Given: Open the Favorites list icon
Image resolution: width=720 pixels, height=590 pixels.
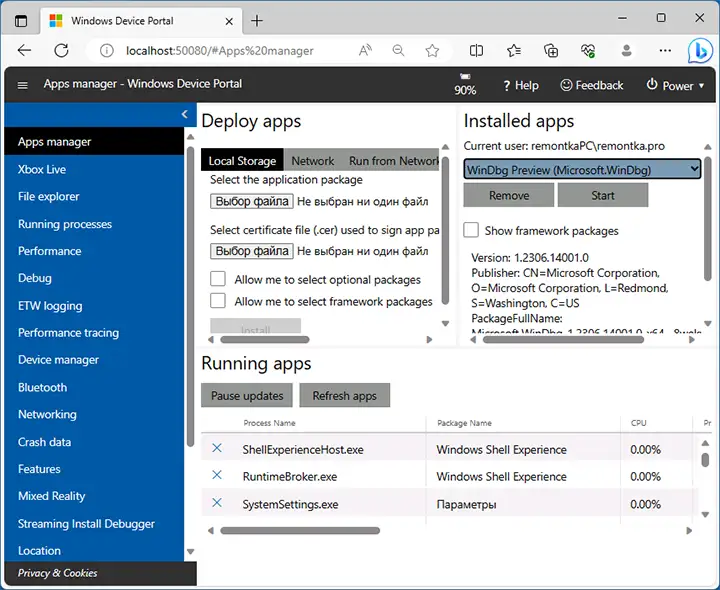Looking at the screenshot, I should tap(514, 51).
